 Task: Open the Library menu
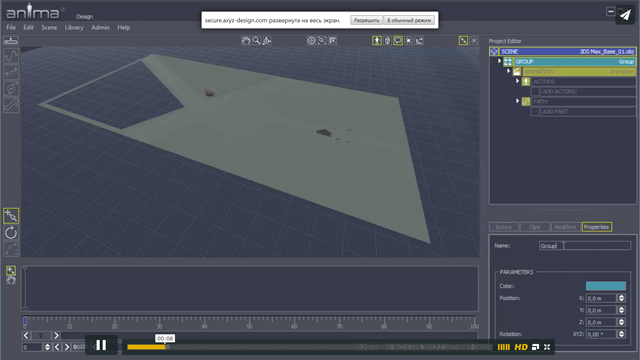74,27
